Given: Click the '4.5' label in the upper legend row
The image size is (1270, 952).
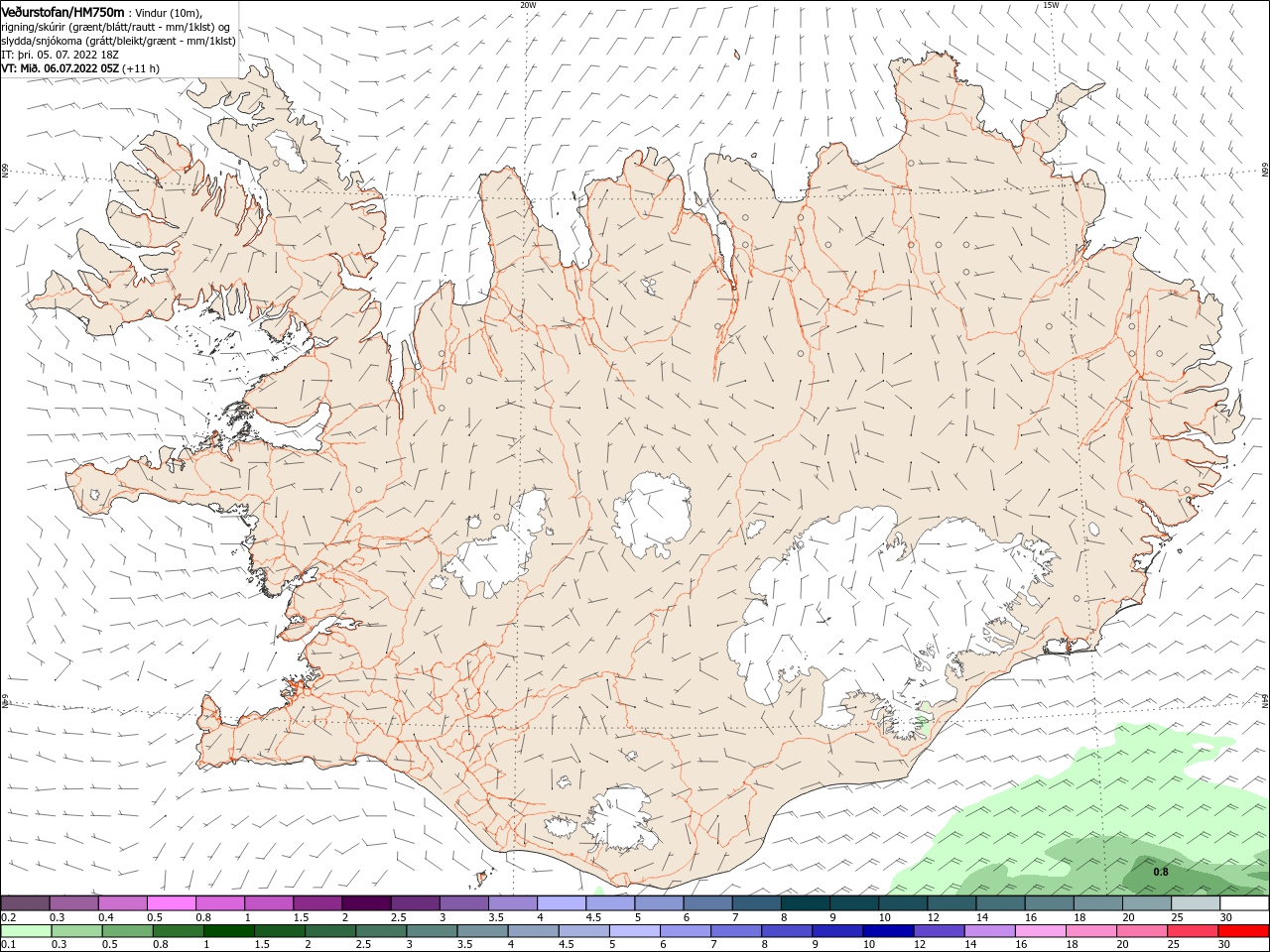Looking at the screenshot, I should click(x=593, y=917).
